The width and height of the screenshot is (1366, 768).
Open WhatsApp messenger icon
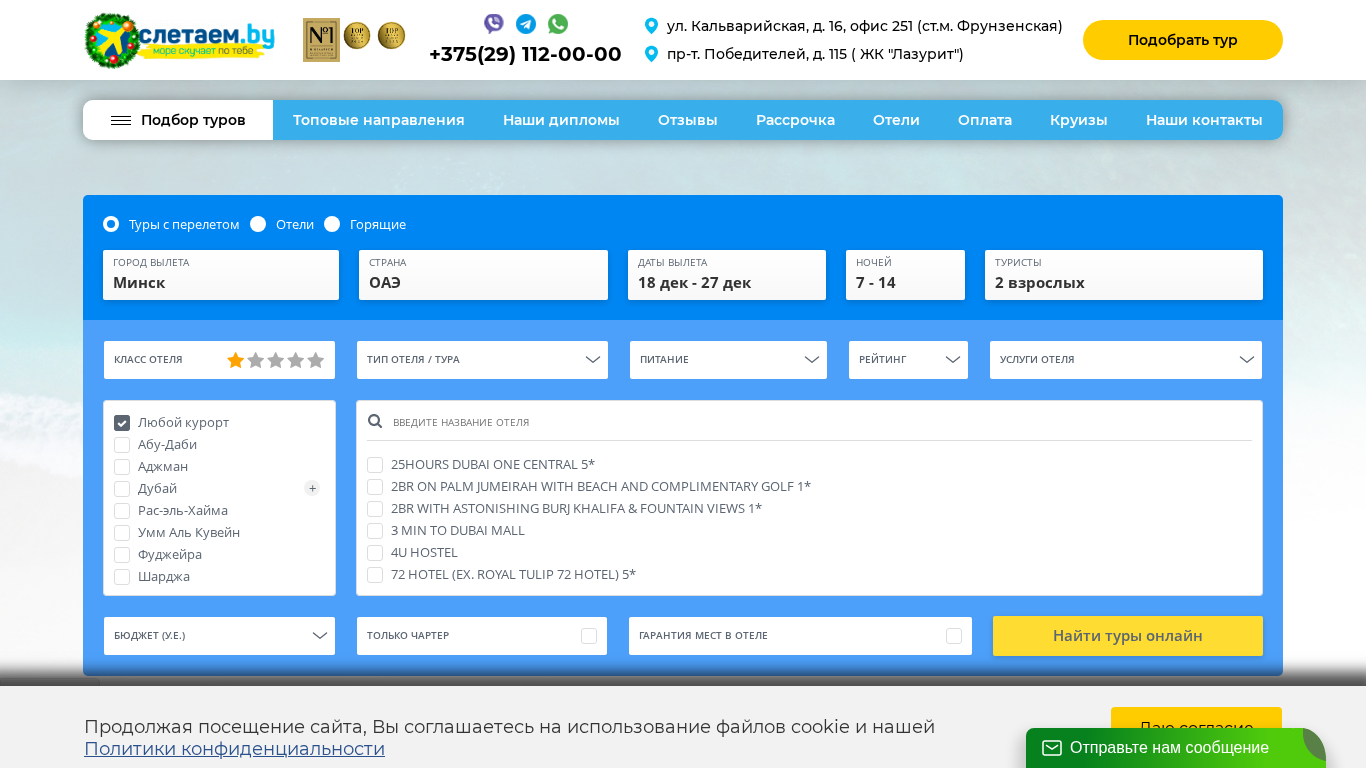pos(558,24)
